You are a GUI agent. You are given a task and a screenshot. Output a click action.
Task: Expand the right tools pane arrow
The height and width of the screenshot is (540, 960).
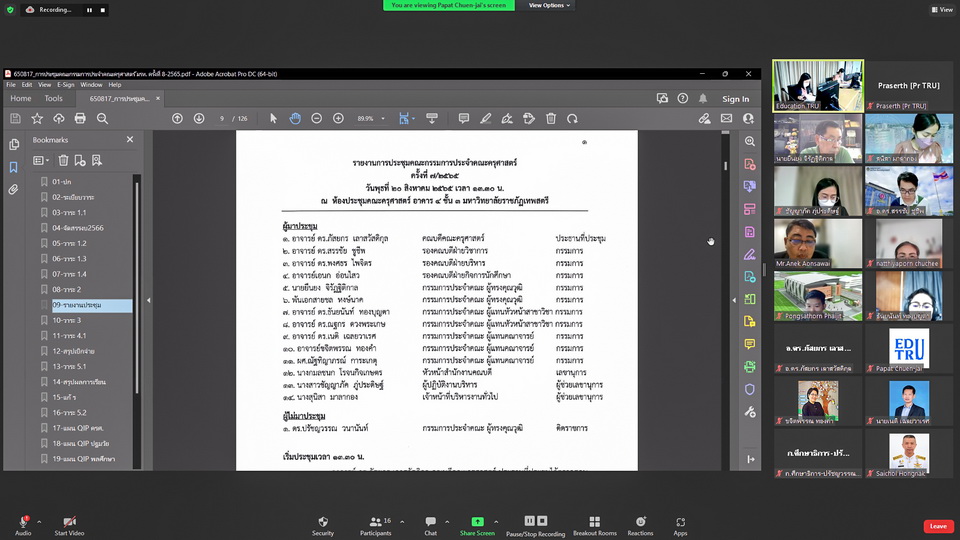click(x=734, y=301)
